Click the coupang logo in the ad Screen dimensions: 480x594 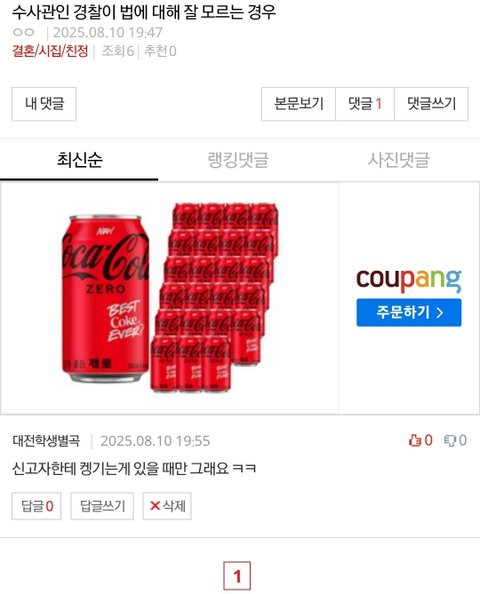point(409,280)
